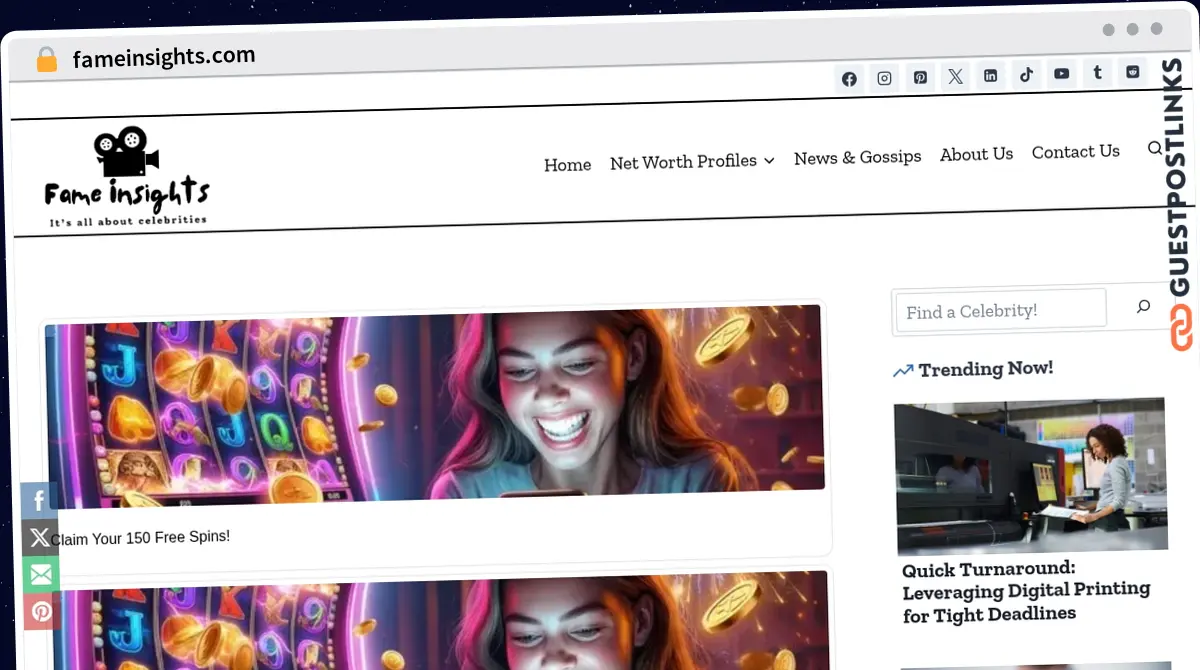
Task: Pin page using floating Pinterest button
Action: (42, 611)
